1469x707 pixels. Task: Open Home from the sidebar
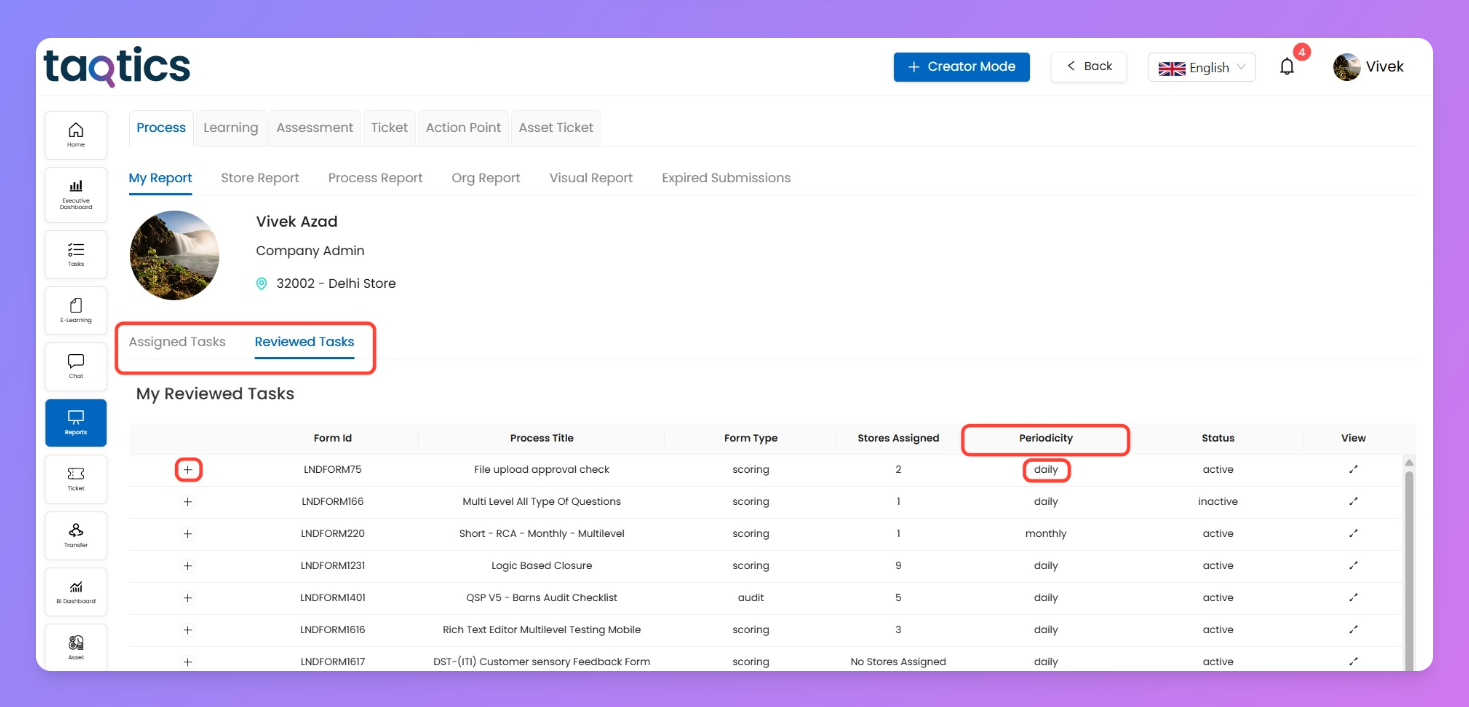point(76,135)
